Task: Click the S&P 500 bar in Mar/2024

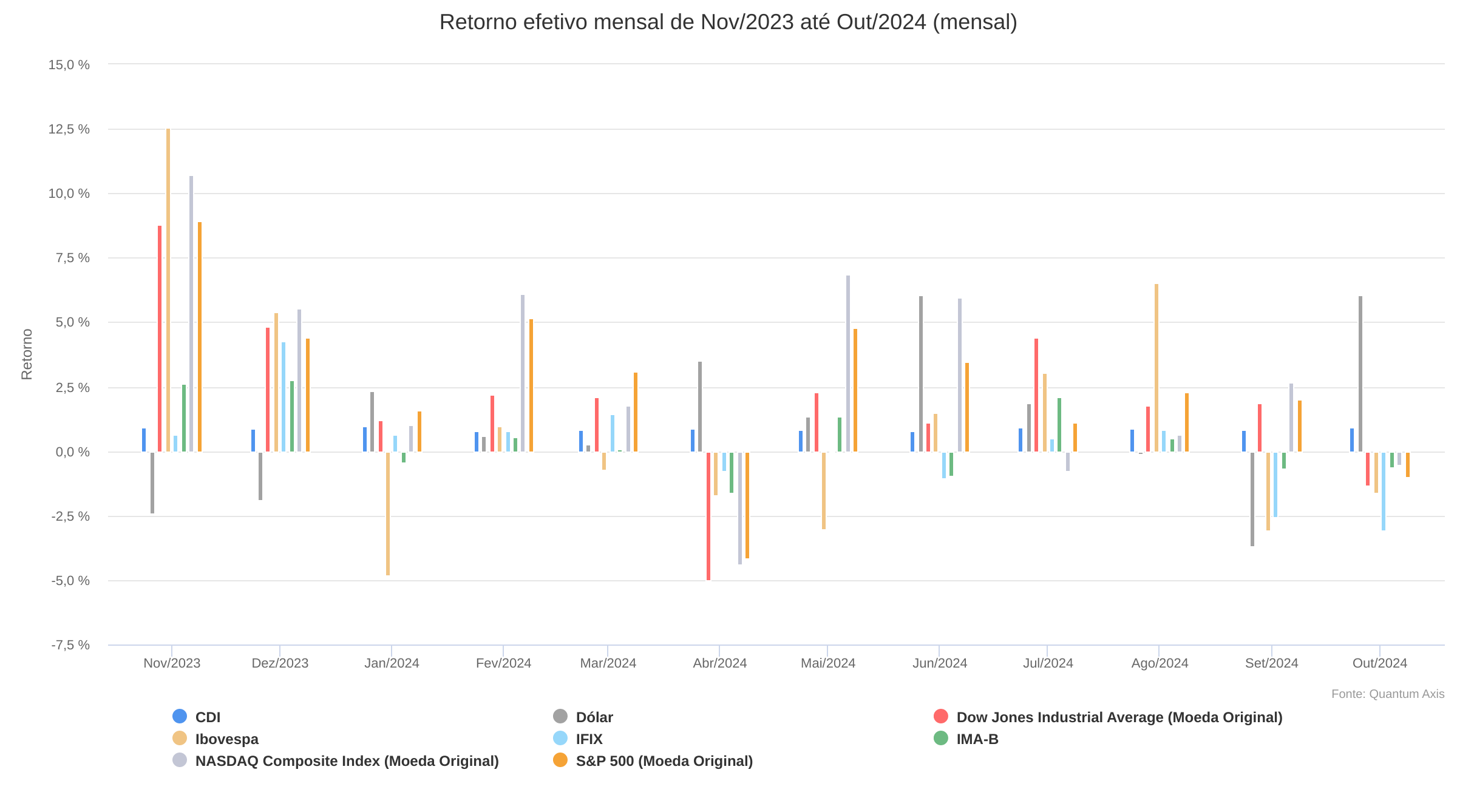Action: click(x=636, y=413)
